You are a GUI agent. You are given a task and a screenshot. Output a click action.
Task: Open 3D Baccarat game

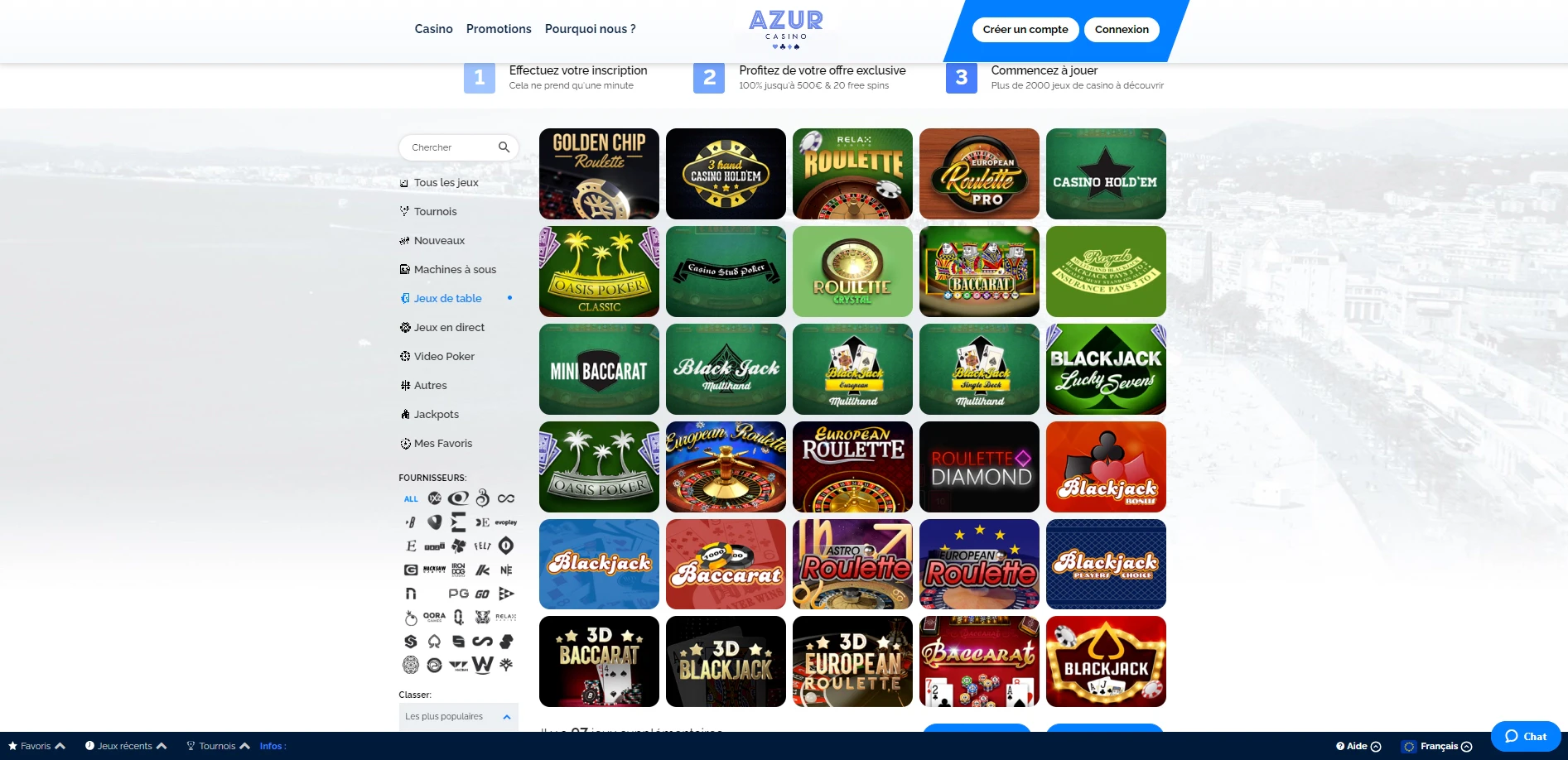pyautogui.click(x=599, y=661)
